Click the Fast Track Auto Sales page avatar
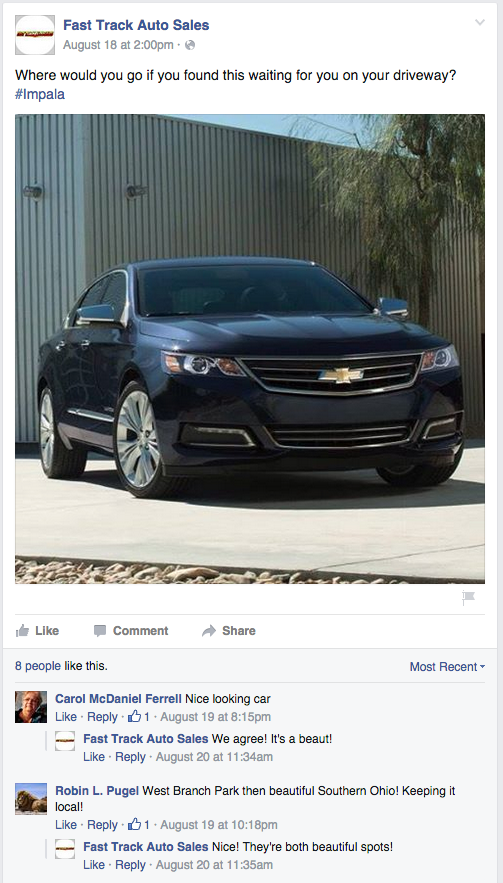 pos(35,35)
